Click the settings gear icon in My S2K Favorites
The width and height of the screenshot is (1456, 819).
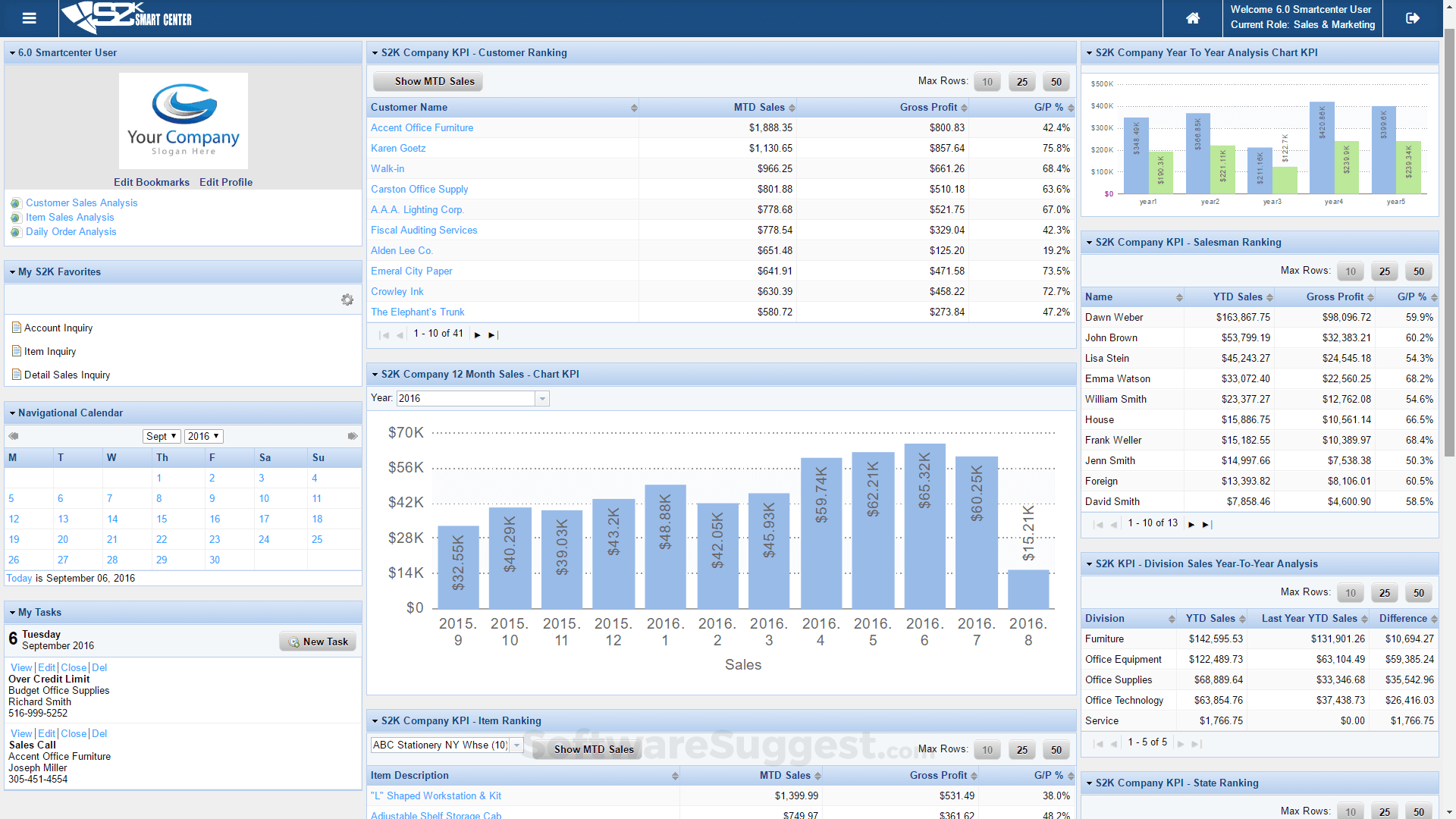point(348,297)
